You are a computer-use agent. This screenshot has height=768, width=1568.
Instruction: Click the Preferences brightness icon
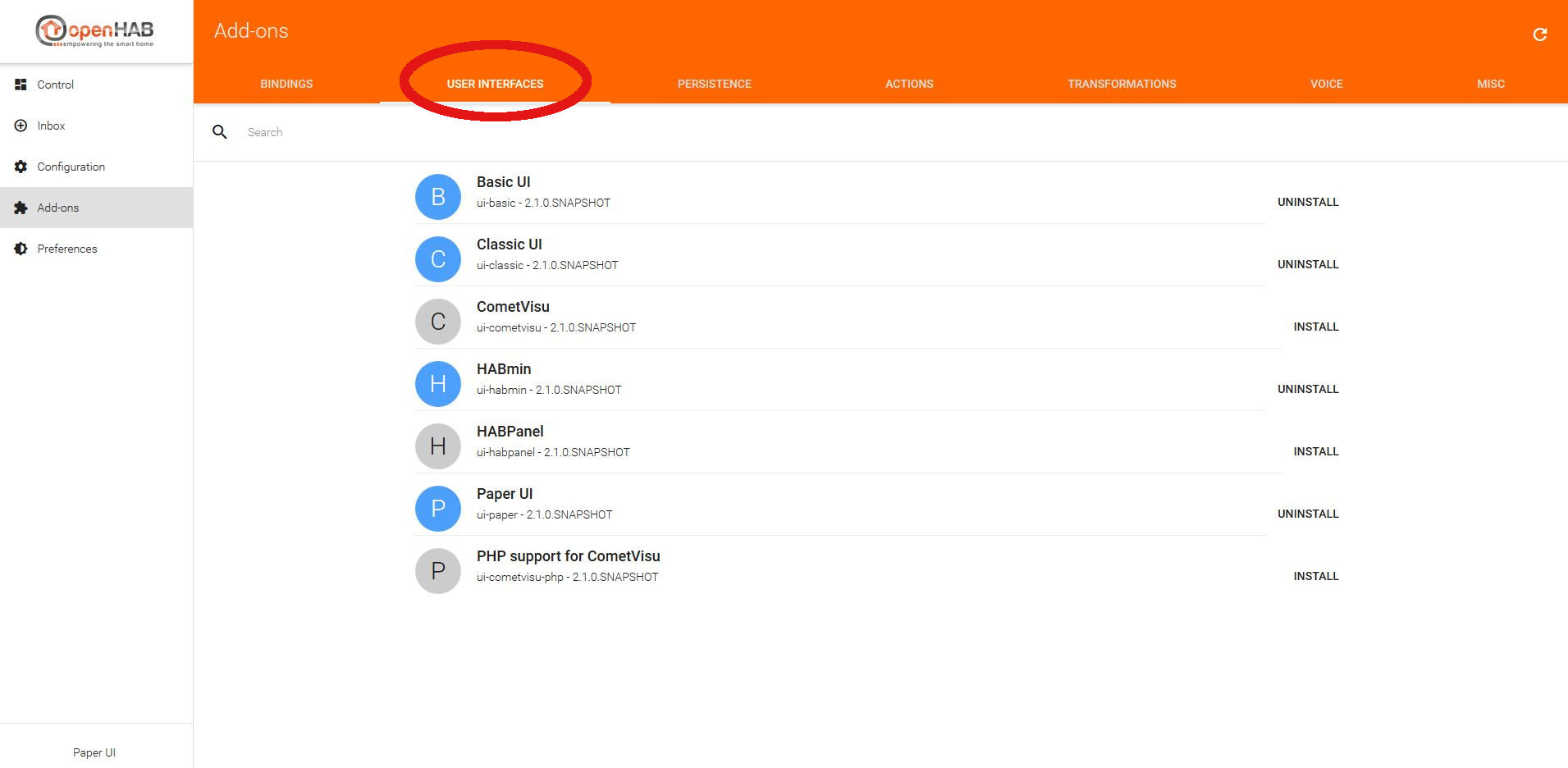pyautogui.click(x=21, y=249)
